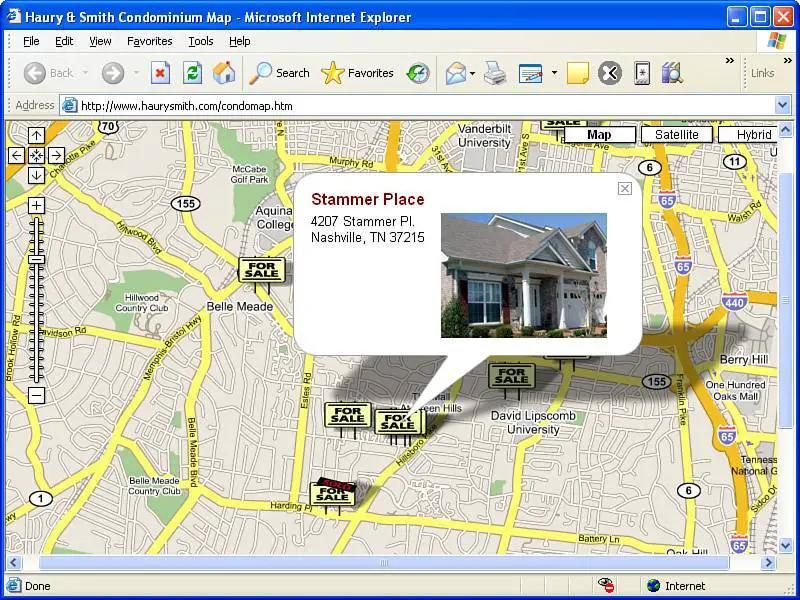Open Search pane from toolbar

[x=279, y=73]
